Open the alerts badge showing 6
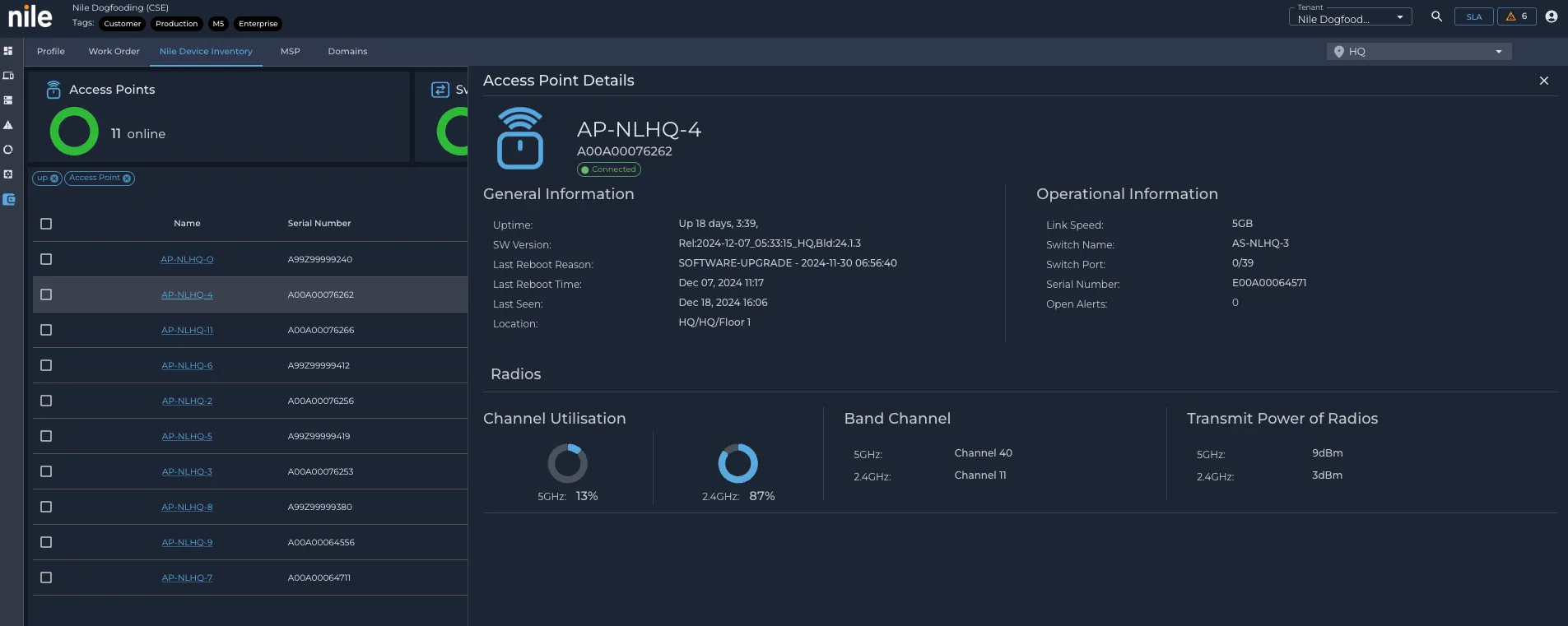 pos(1516,16)
